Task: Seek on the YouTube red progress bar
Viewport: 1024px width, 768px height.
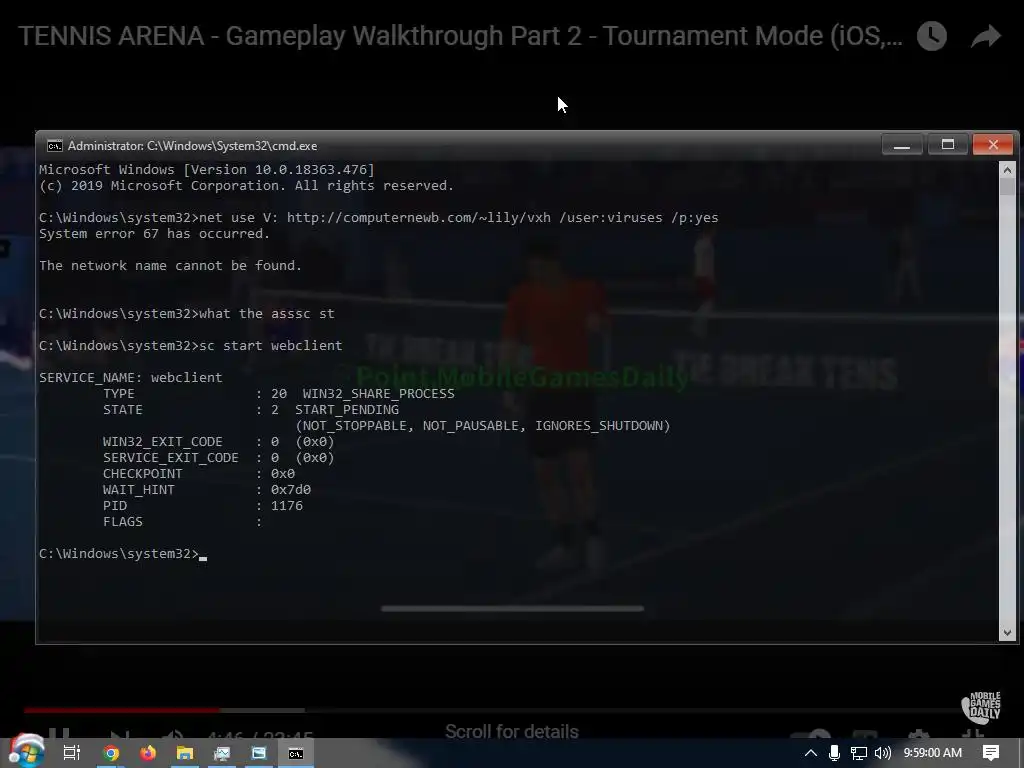Action: pos(121,709)
